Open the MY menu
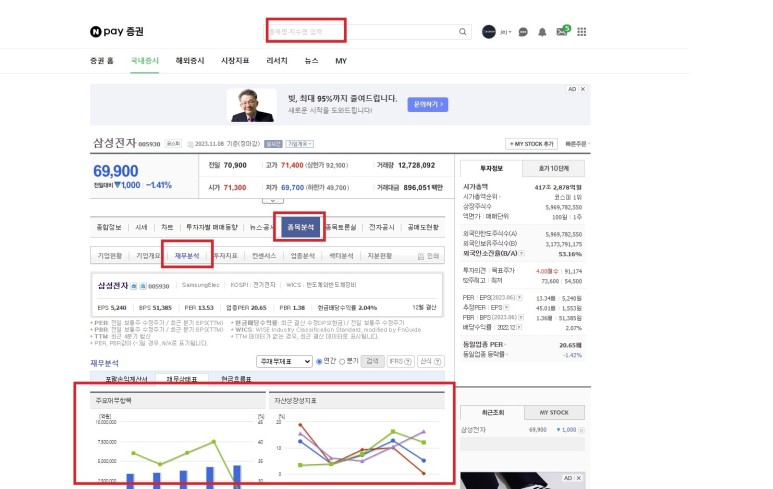The width and height of the screenshot is (773, 489). (x=341, y=61)
